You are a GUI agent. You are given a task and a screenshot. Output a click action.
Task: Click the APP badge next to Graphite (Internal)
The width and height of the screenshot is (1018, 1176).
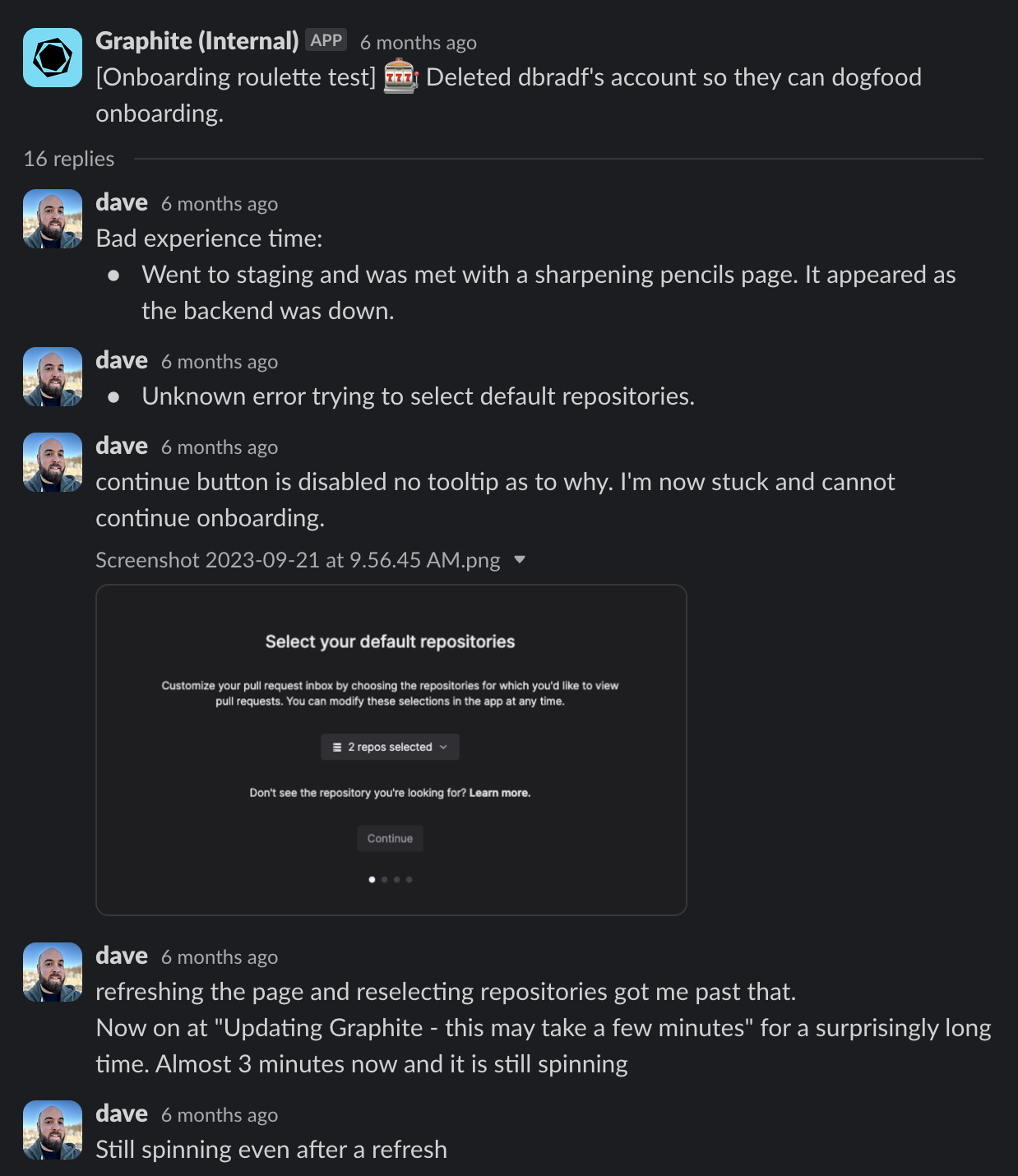point(325,39)
